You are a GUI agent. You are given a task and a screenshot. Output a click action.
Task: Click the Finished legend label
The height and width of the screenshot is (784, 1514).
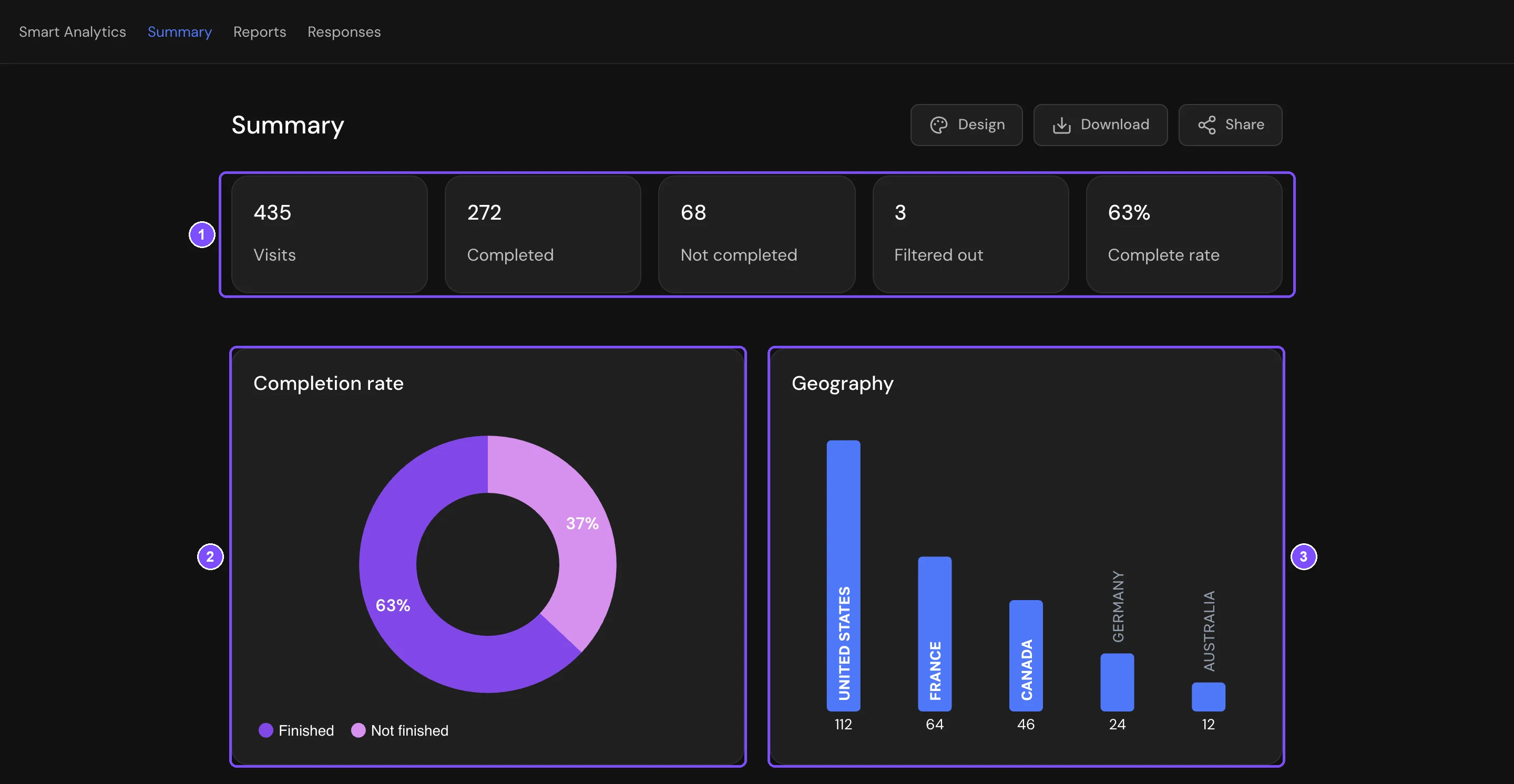point(305,730)
